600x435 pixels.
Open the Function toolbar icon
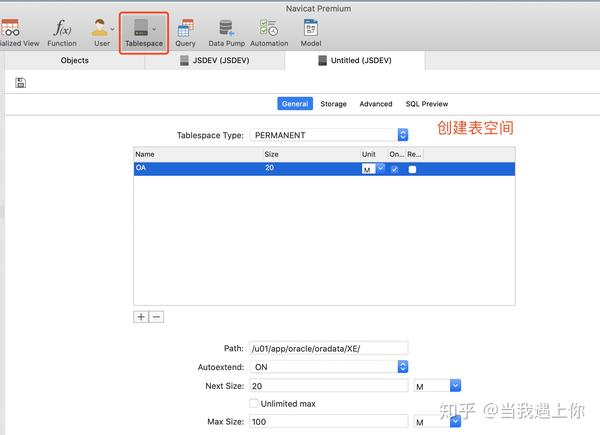(62, 33)
